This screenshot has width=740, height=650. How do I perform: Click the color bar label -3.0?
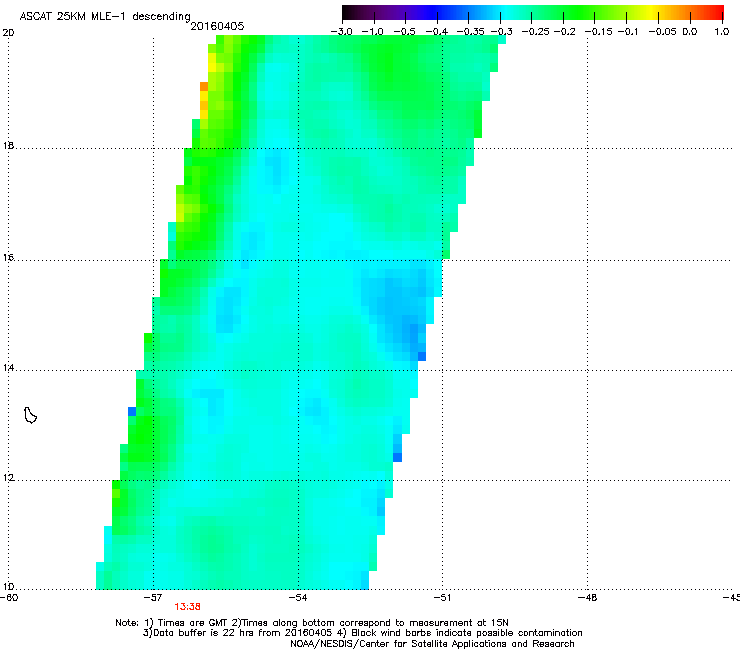tap(341, 32)
